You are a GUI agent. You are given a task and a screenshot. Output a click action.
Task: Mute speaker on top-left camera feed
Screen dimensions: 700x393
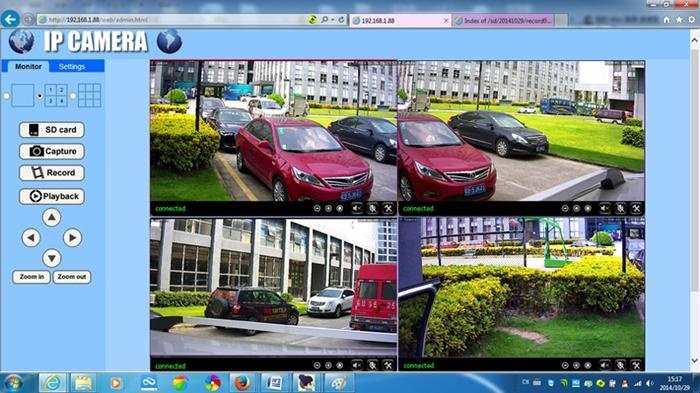pos(357,208)
